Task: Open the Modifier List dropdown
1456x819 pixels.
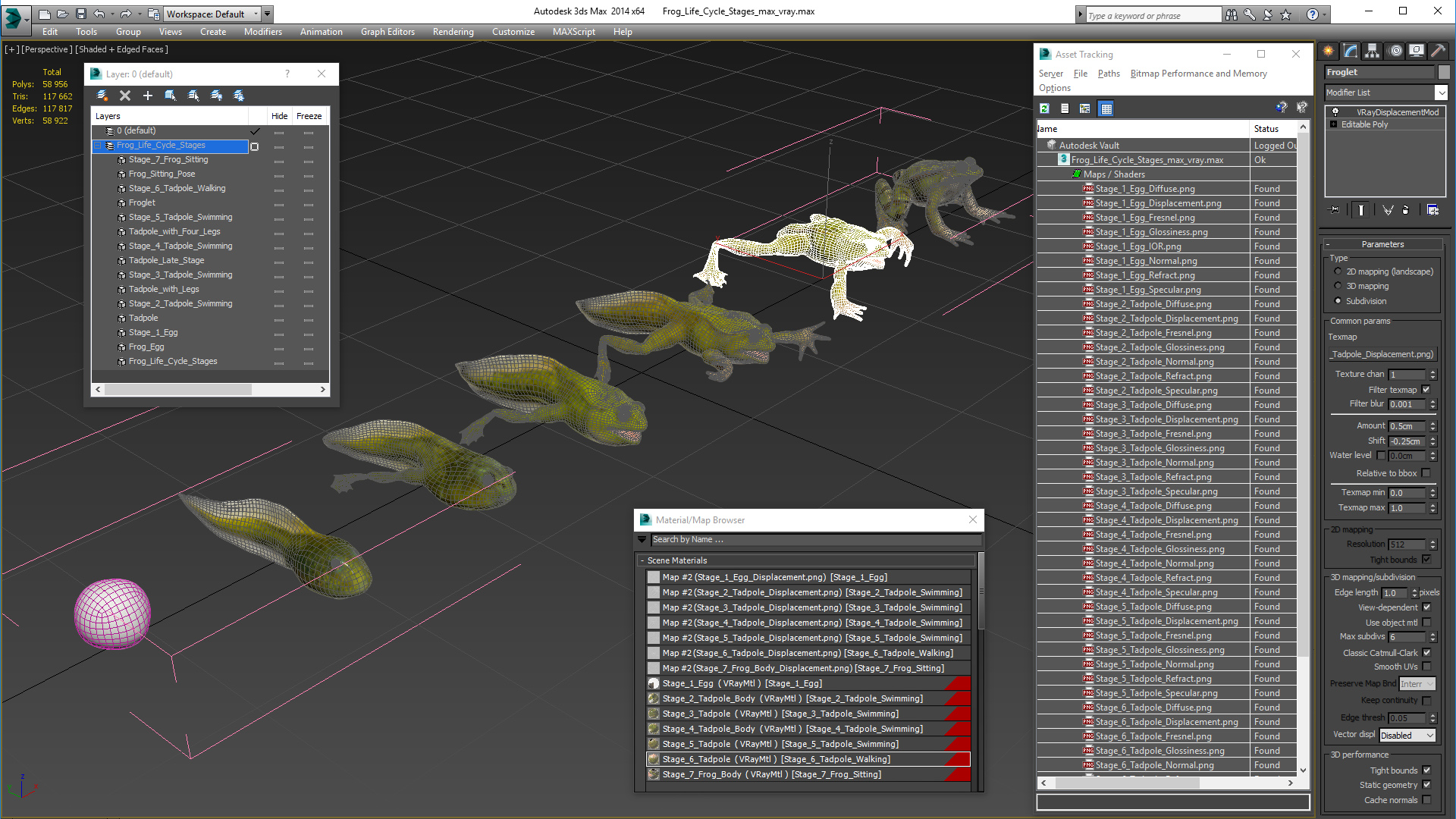Action: (1441, 93)
